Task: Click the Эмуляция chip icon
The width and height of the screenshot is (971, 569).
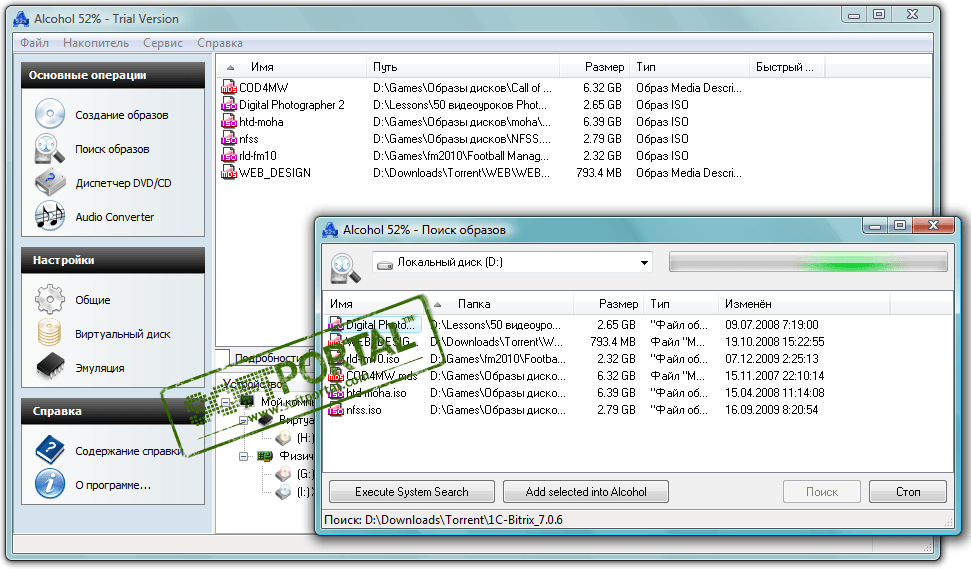Action: point(50,366)
